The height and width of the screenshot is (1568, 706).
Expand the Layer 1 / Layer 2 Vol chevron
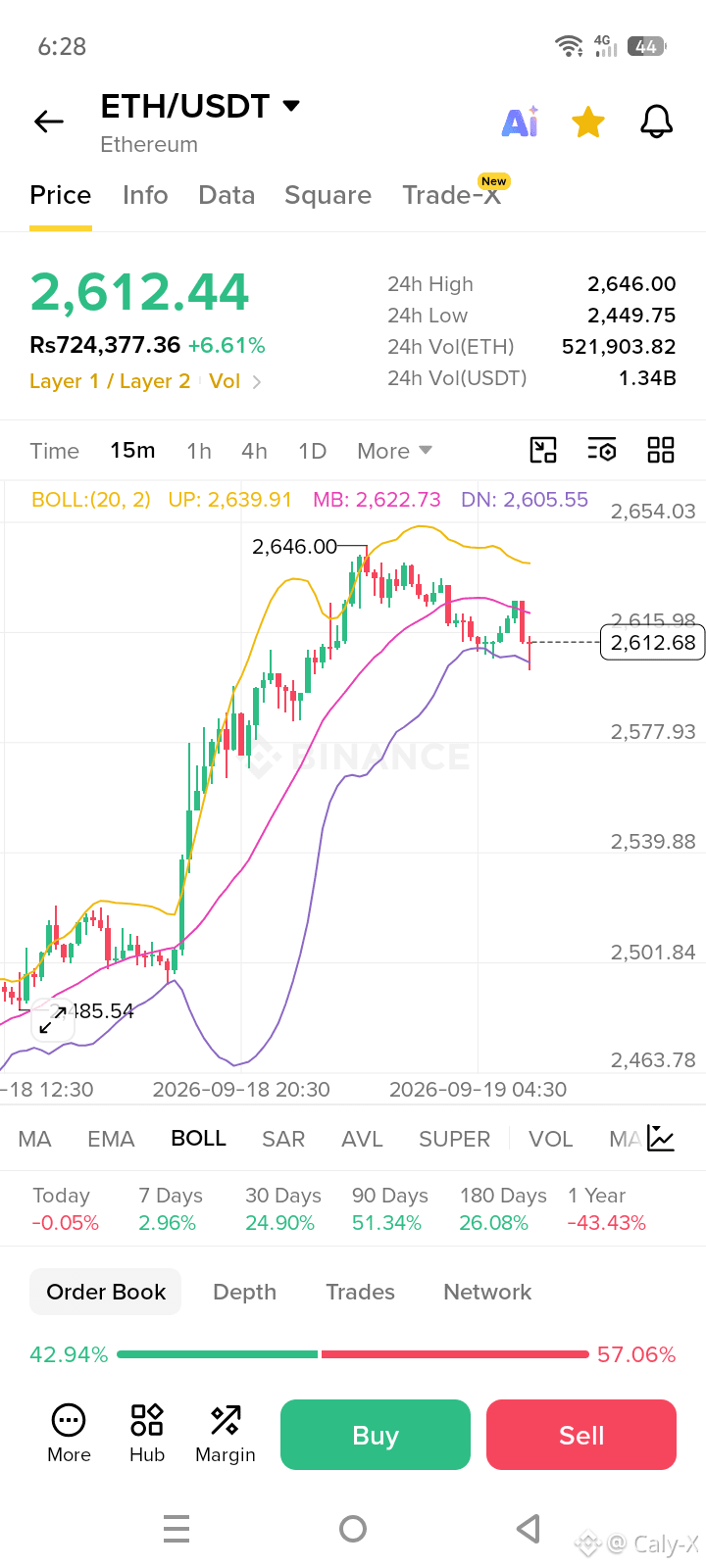point(257,382)
